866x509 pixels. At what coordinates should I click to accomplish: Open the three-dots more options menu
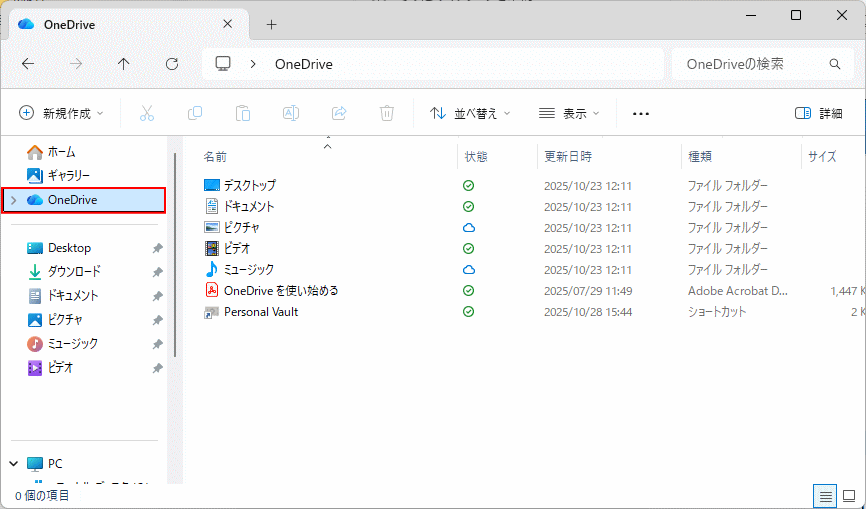pyautogui.click(x=641, y=114)
